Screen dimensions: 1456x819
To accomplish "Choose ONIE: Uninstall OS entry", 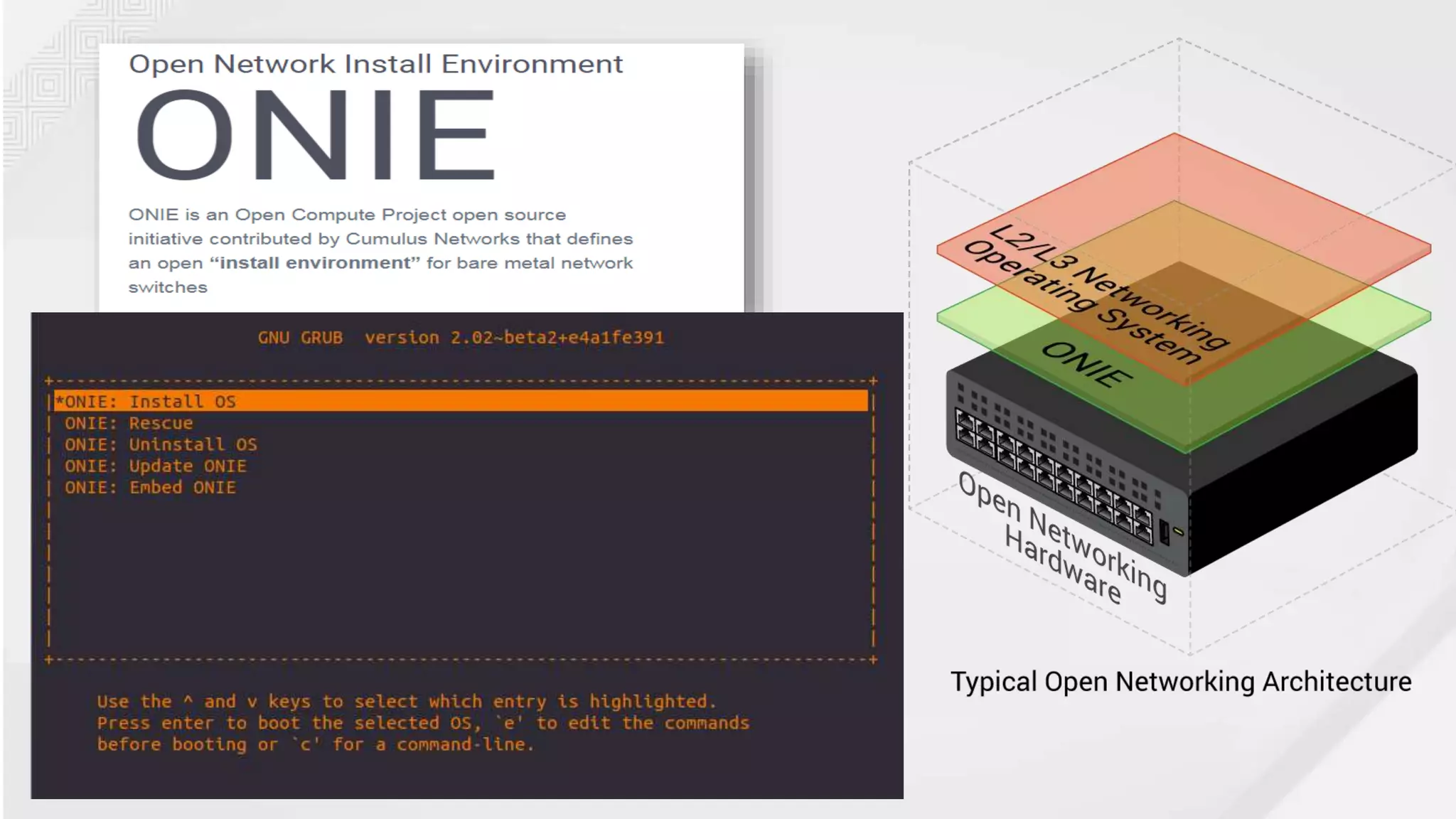I will [161, 445].
